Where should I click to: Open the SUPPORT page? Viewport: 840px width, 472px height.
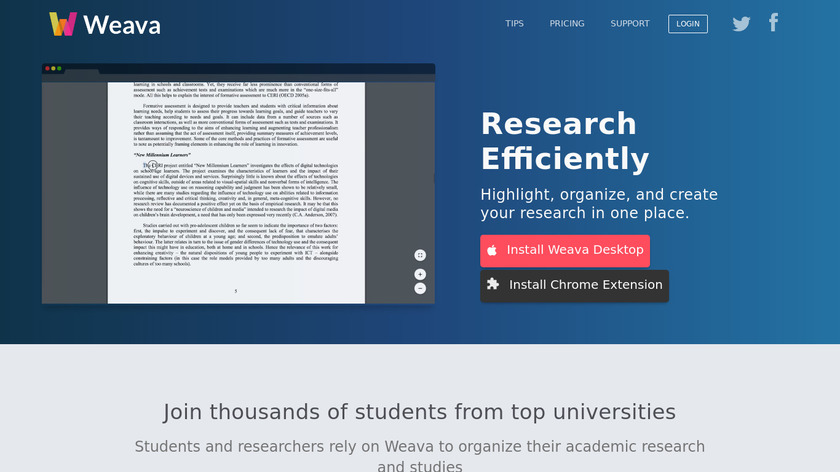pyautogui.click(x=629, y=24)
